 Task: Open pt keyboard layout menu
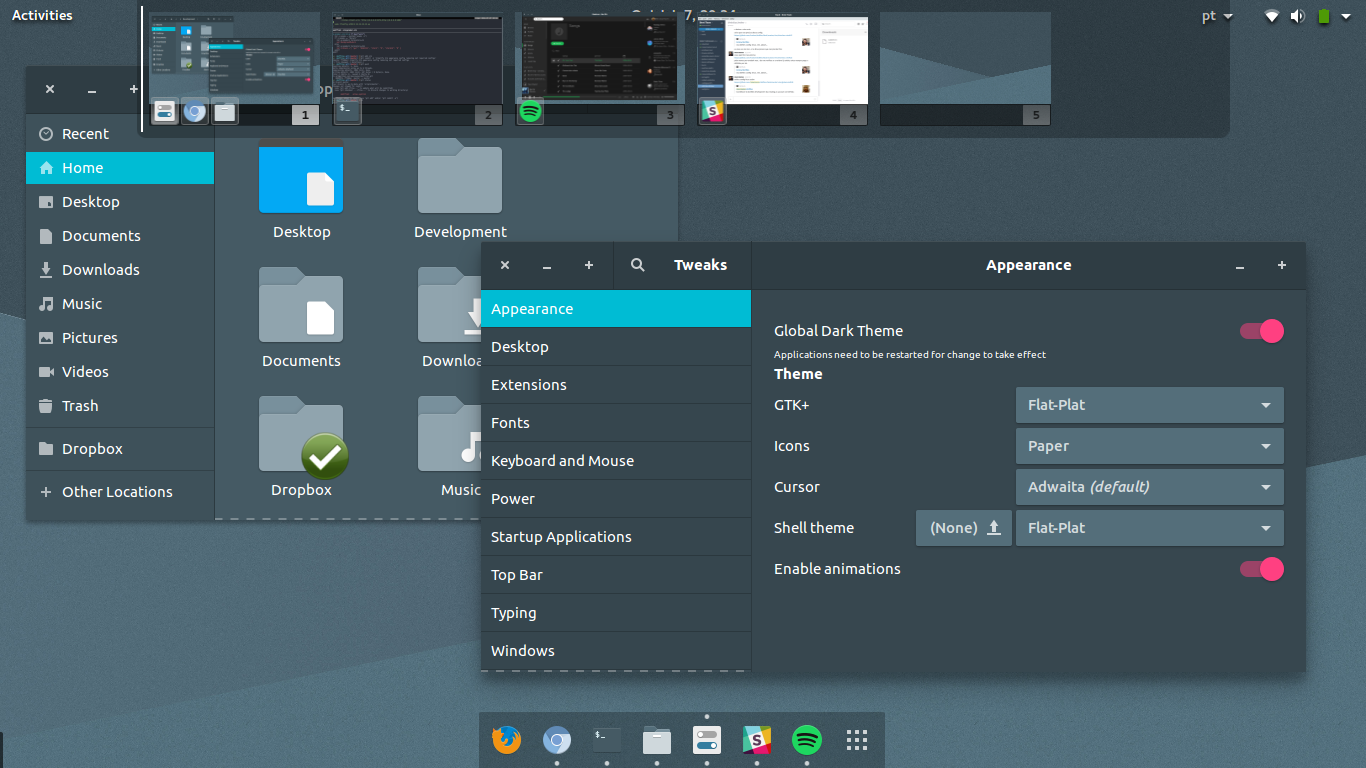click(1217, 15)
